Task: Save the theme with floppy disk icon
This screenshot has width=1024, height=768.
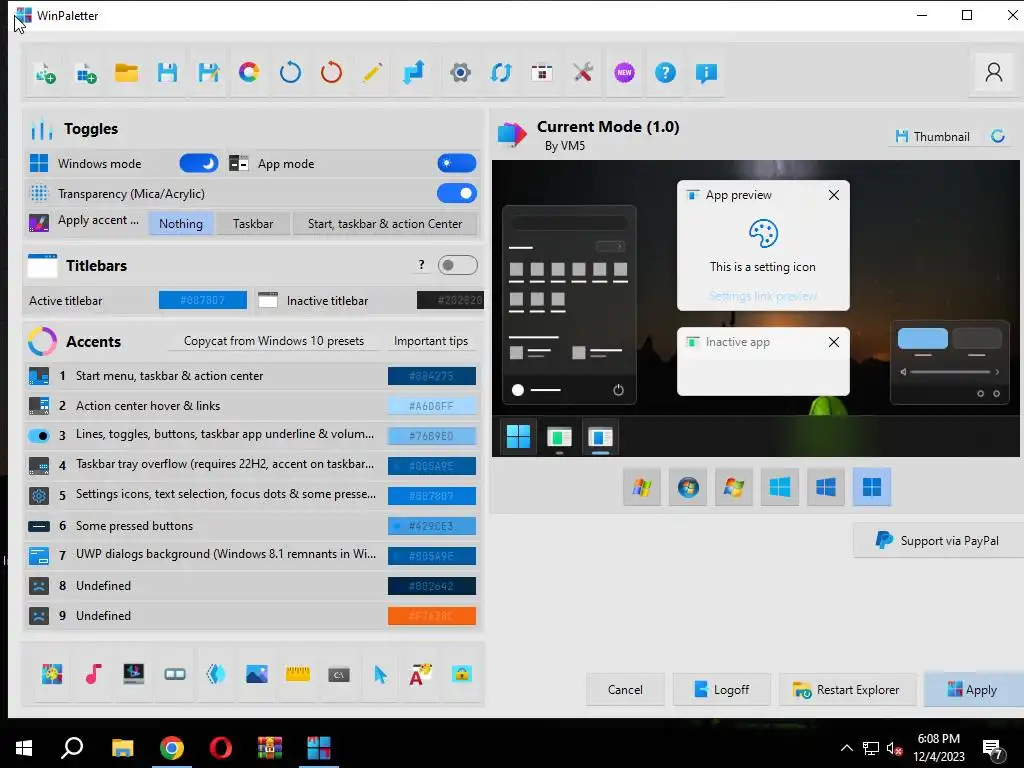Action: 167,72
